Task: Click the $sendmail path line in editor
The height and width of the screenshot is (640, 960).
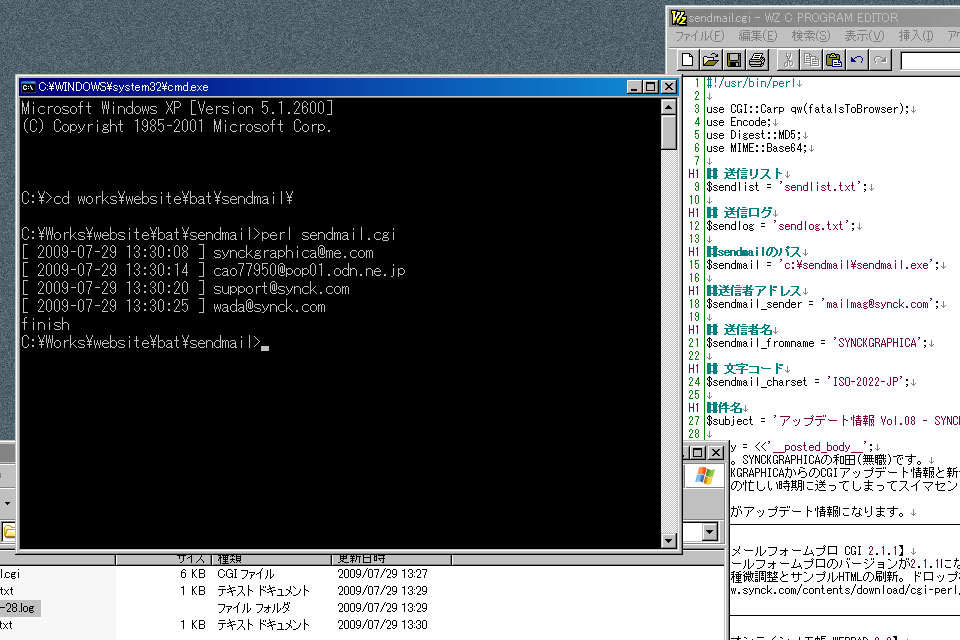Action: (826, 265)
